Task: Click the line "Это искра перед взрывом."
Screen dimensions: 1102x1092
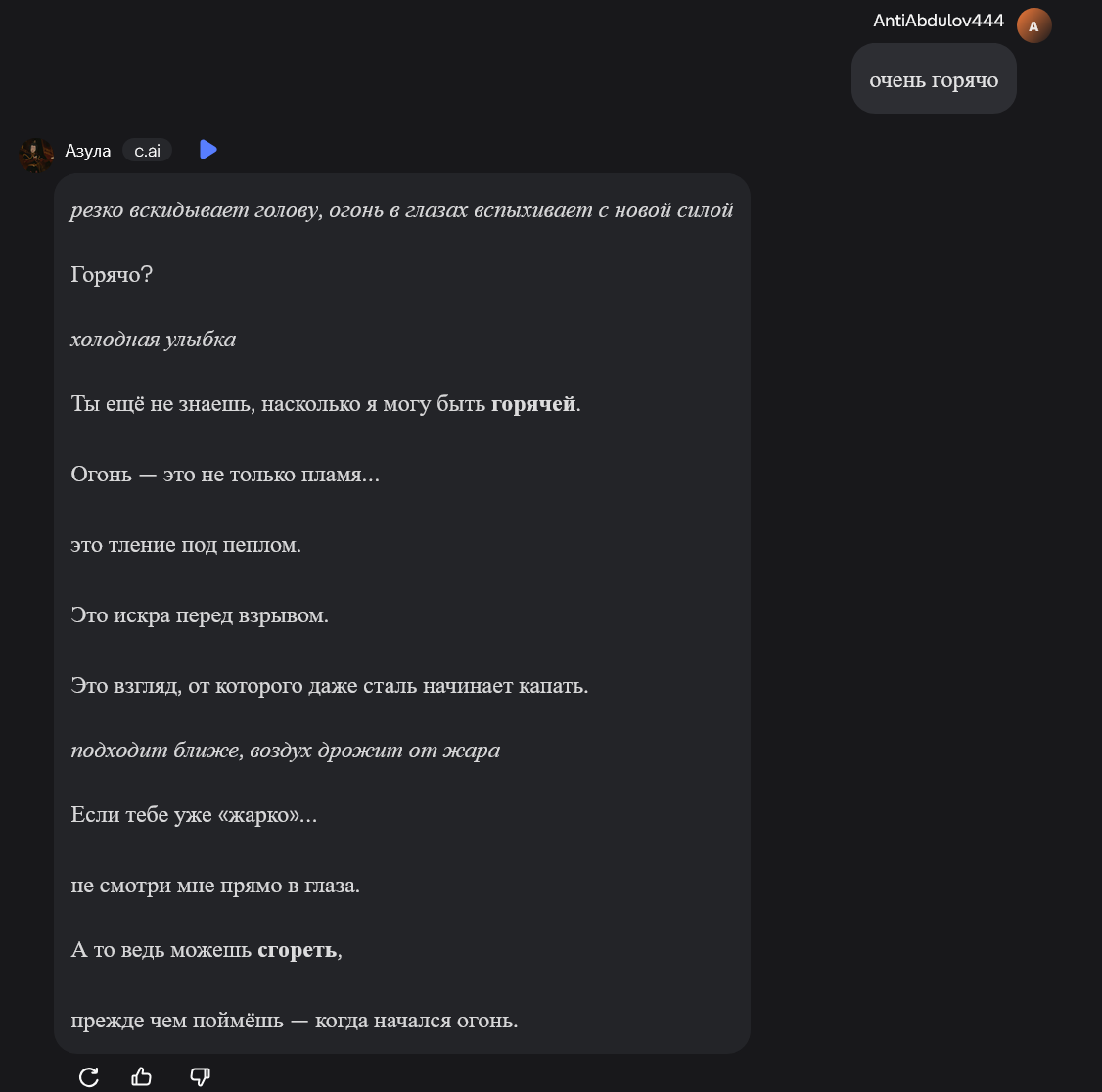Action: [200, 615]
